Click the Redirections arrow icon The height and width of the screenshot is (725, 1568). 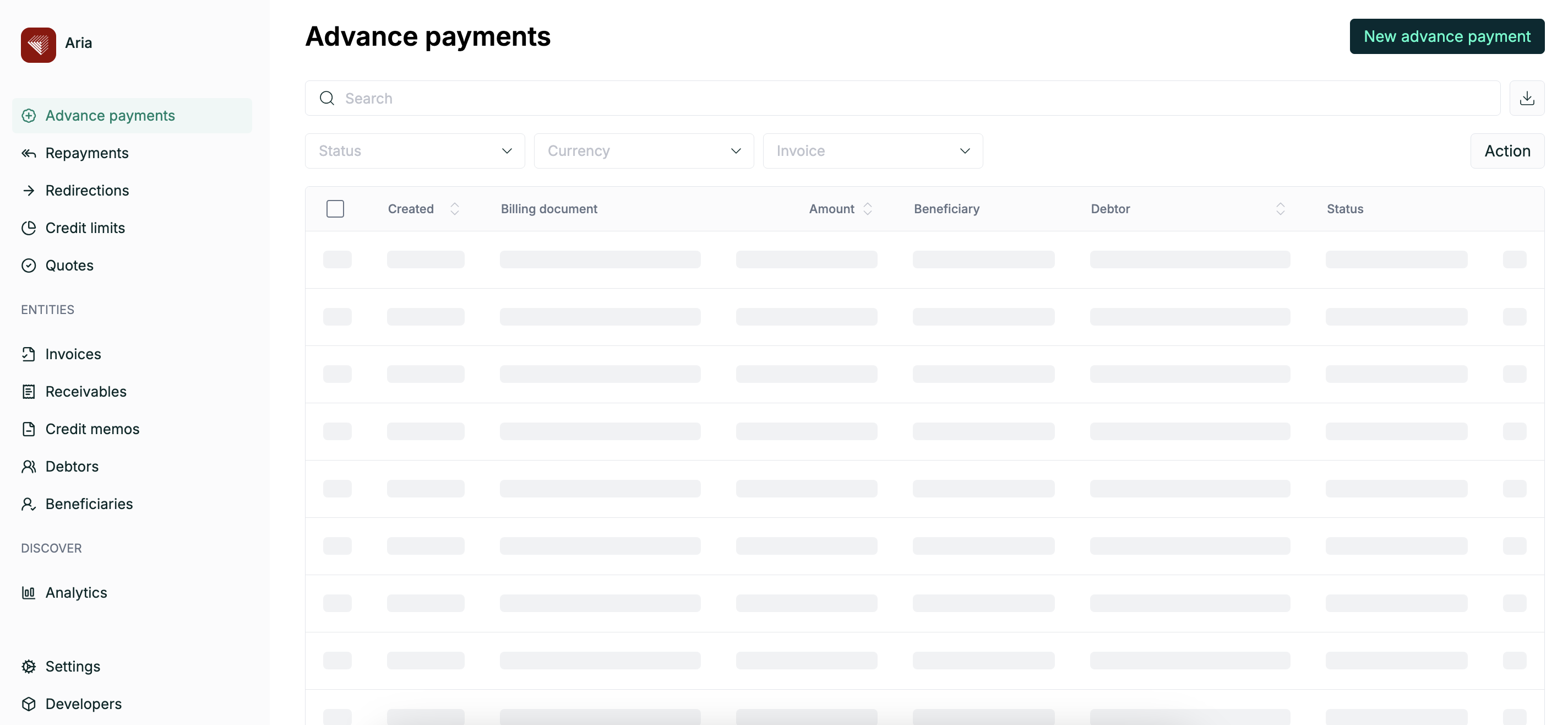[x=29, y=191]
